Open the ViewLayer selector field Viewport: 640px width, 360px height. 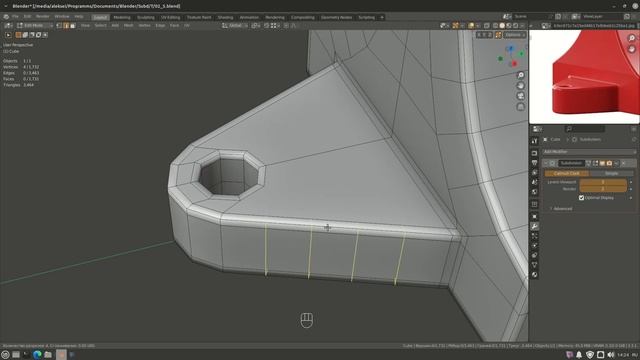click(601, 16)
